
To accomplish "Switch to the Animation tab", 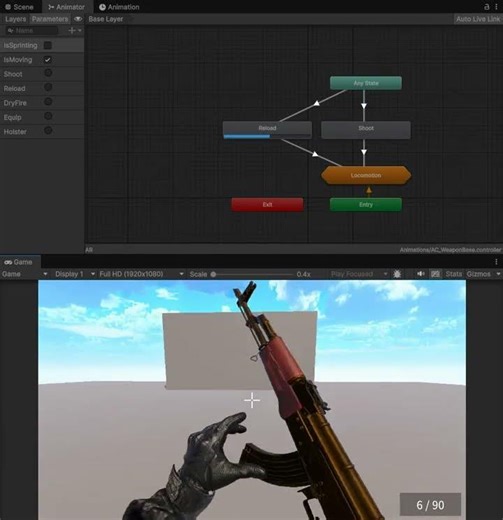I will [x=119, y=7].
